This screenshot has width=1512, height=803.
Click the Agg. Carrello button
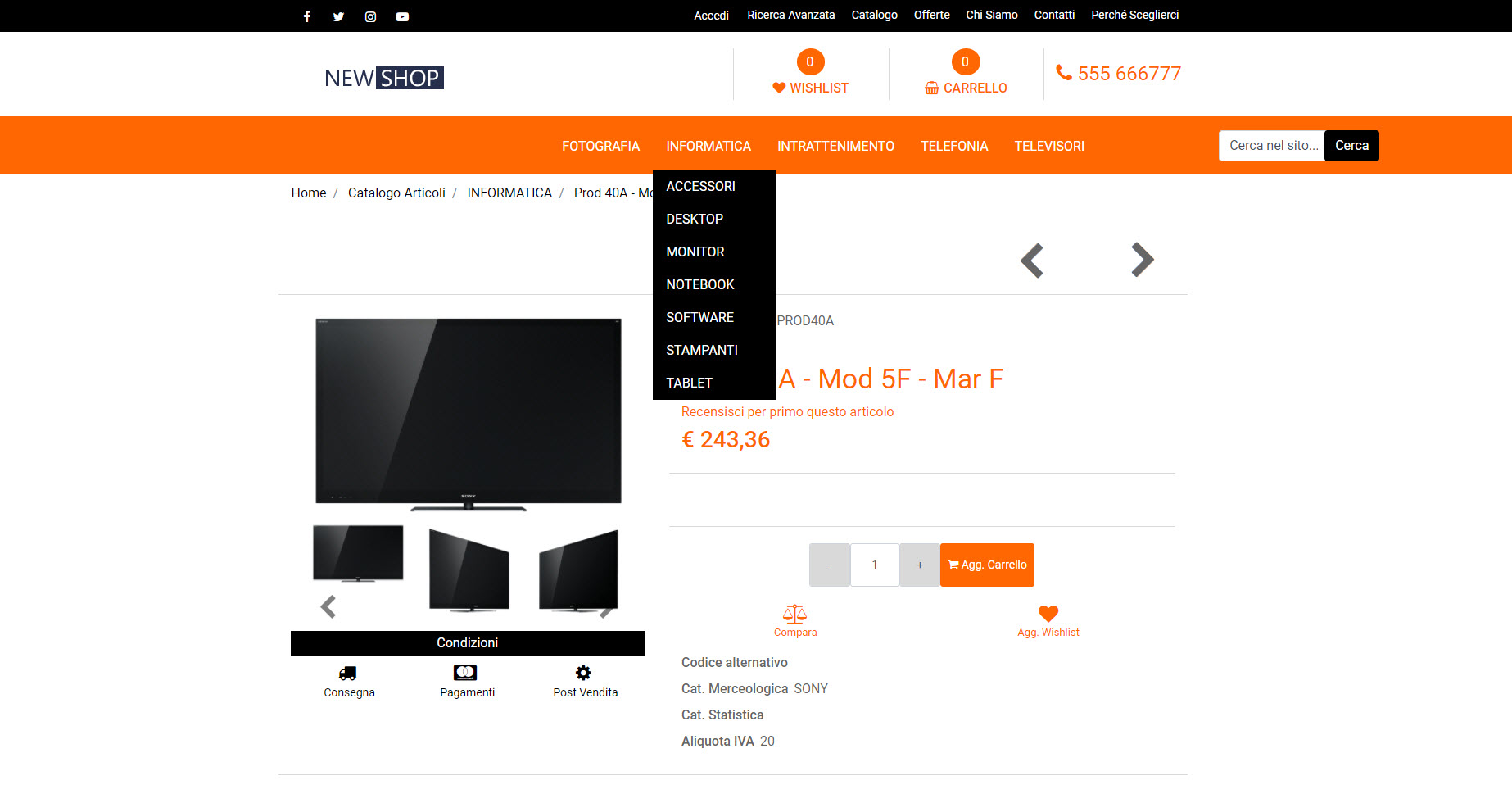click(x=987, y=565)
